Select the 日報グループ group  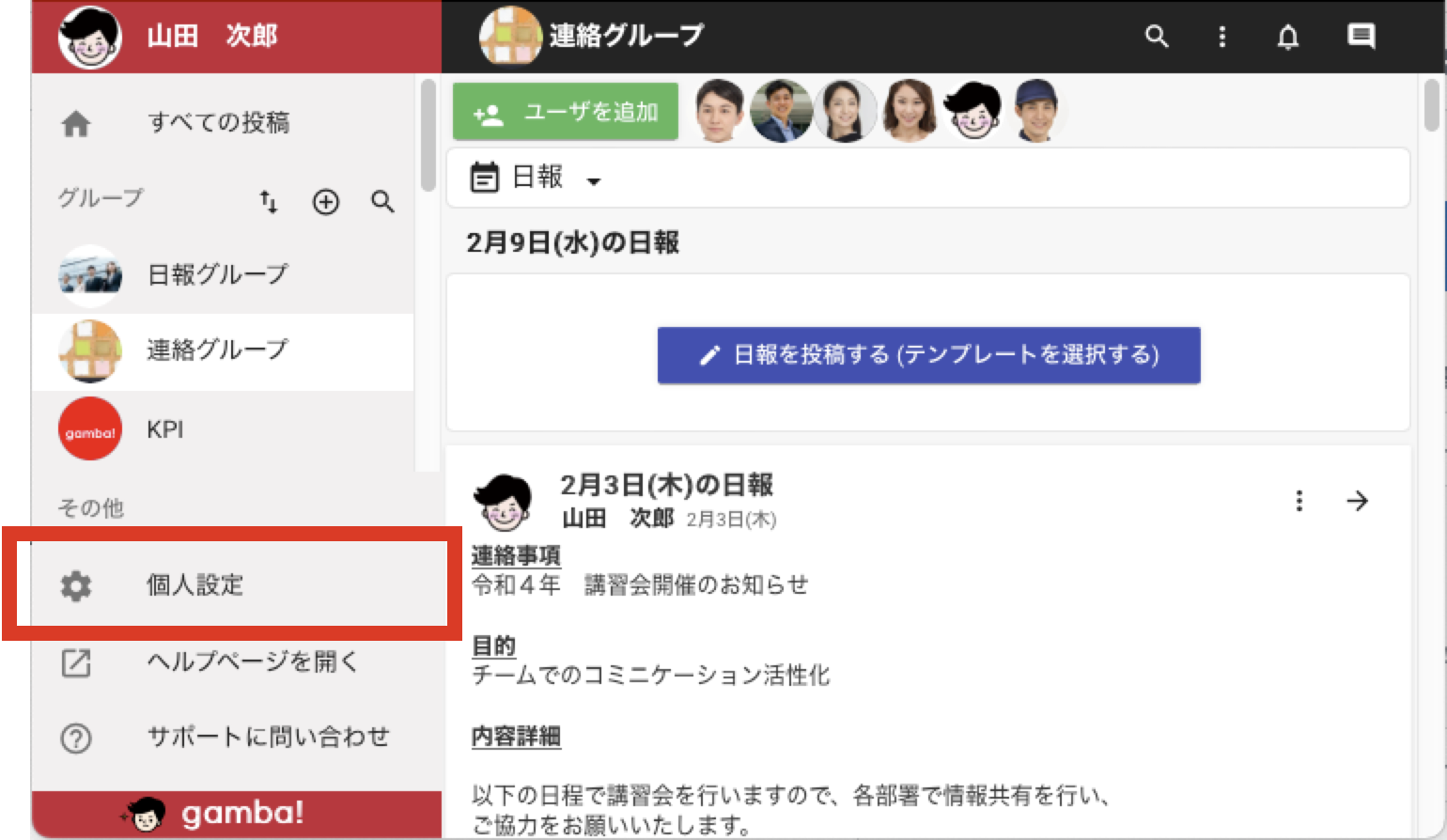tap(223, 274)
